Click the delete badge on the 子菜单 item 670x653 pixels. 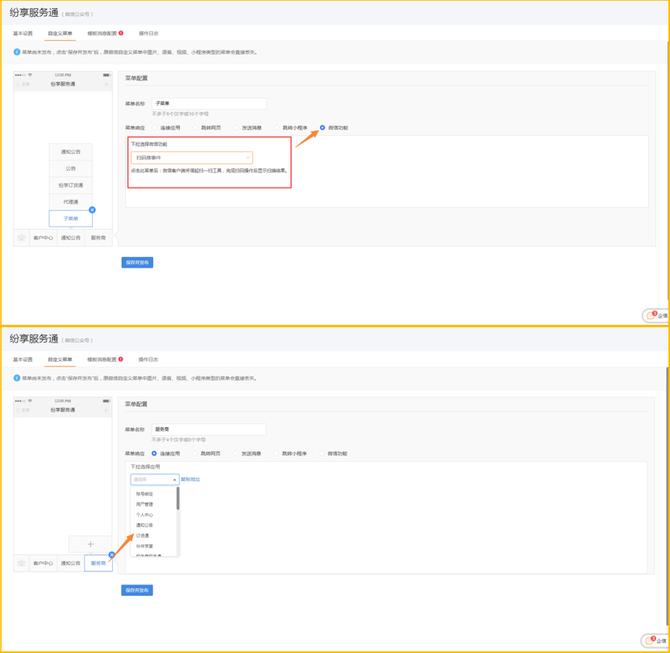click(x=92, y=209)
